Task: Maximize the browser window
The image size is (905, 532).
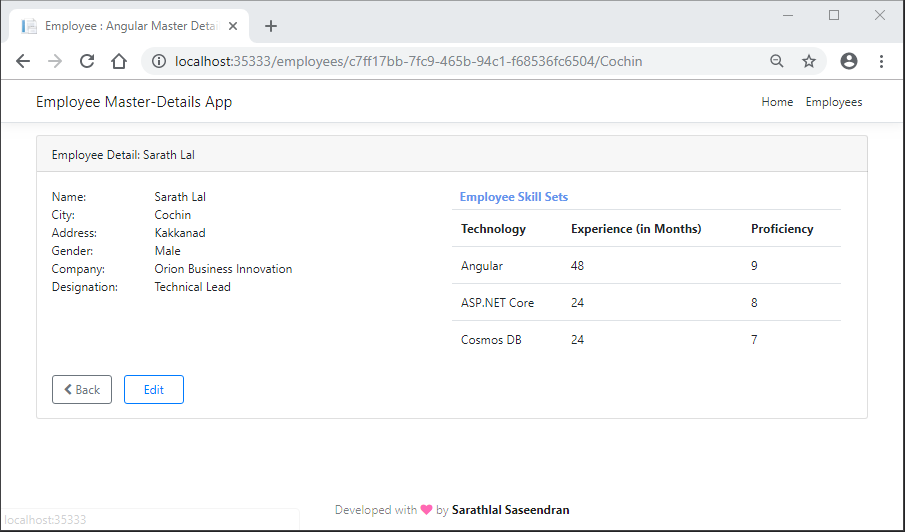Action: coord(834,15)
